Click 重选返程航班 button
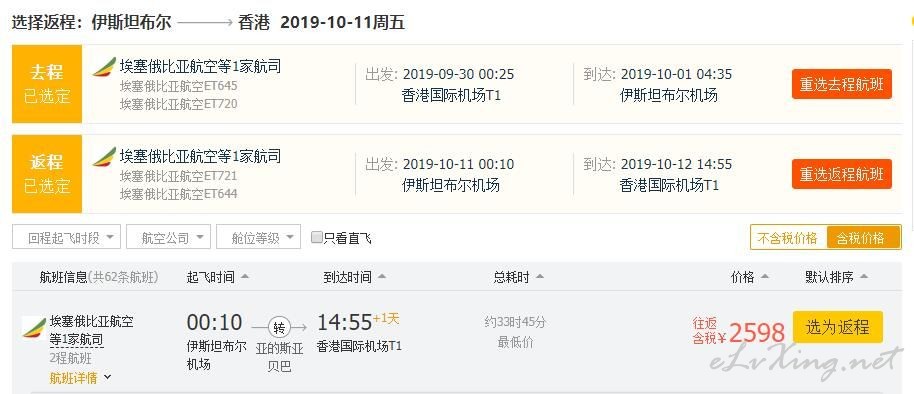The height and width of the screenshot is (394, 914). (x=842, y=174)
